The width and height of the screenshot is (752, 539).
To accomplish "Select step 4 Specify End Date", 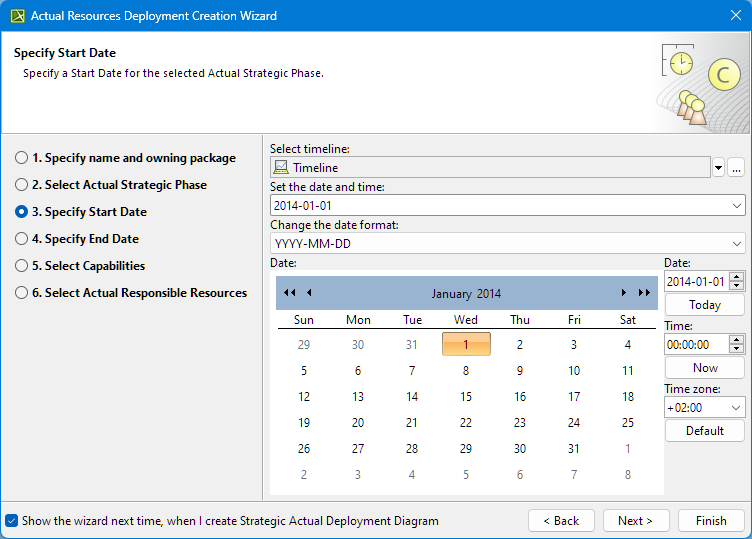I will point(22,239).
